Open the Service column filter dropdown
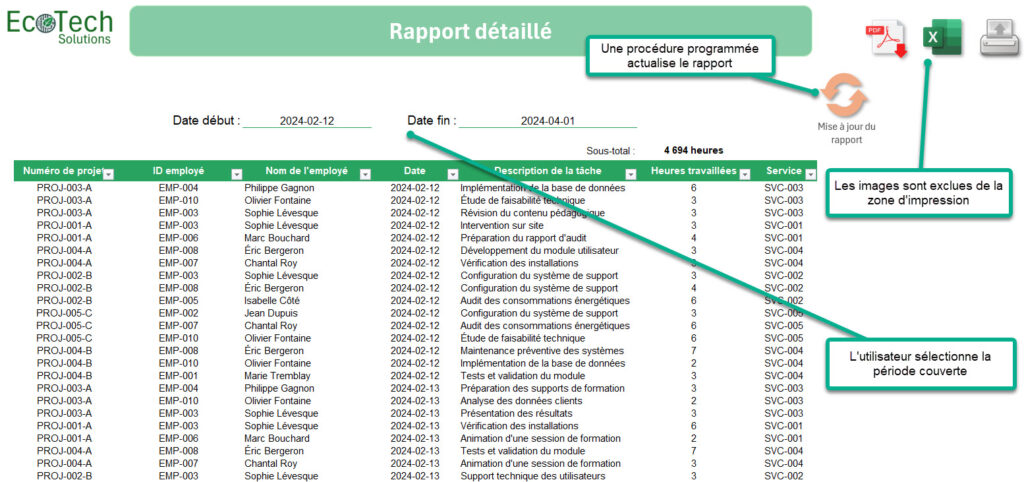The image size is (1024, 482). pos(810,173)
